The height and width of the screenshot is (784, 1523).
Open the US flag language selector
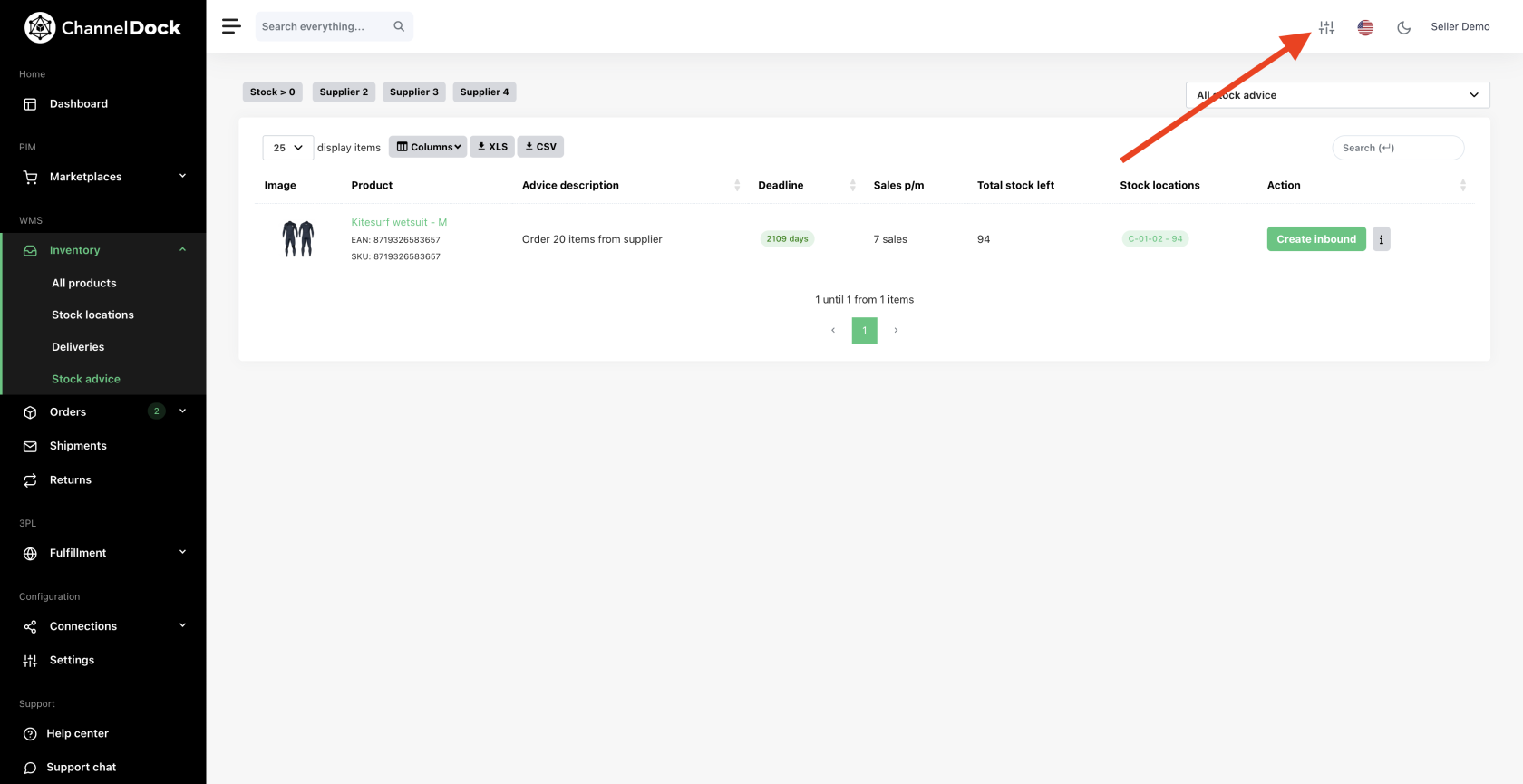click(x=1365, y=27)
